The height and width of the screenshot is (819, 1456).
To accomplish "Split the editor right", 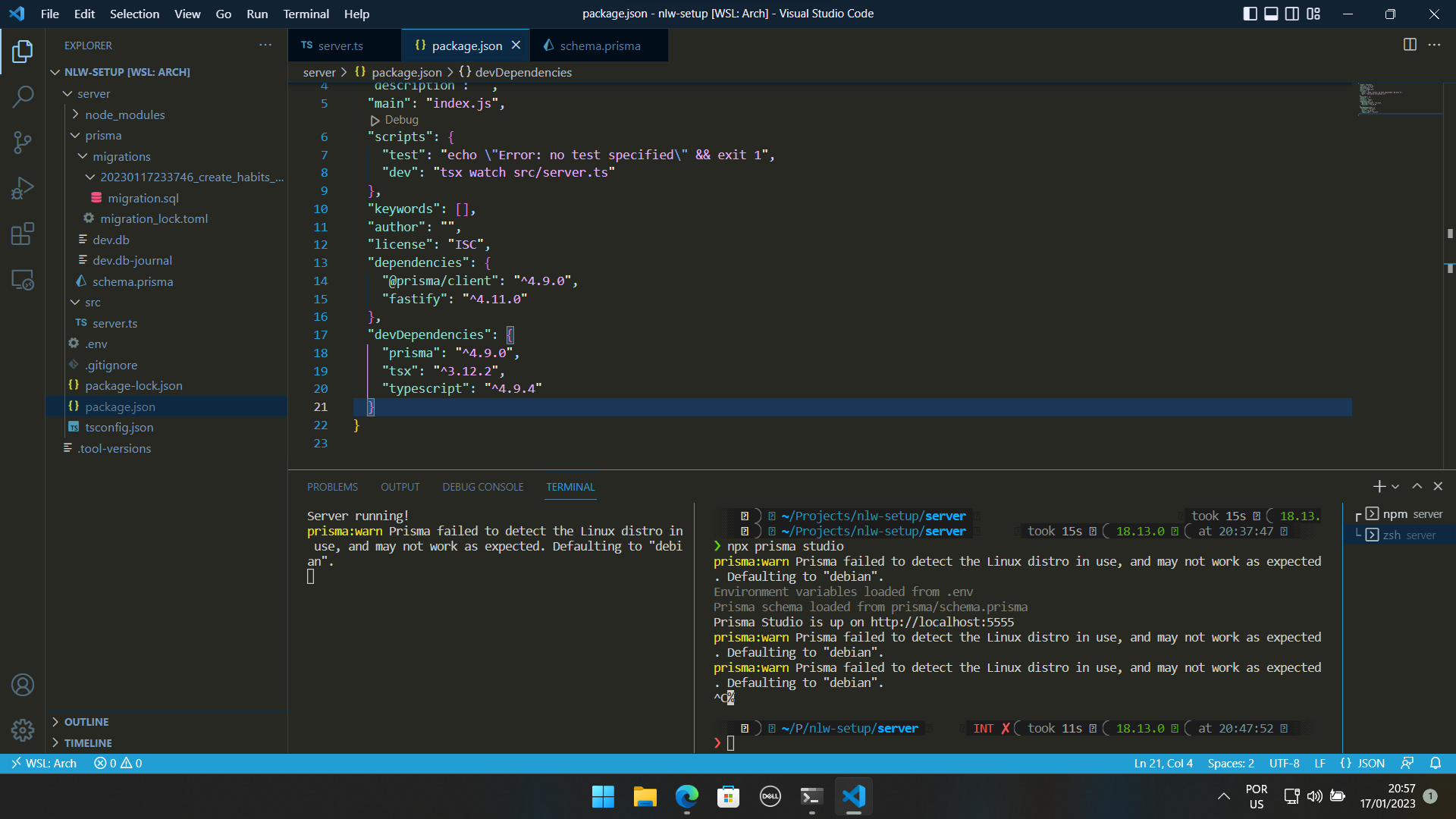I will (1410, 45).
